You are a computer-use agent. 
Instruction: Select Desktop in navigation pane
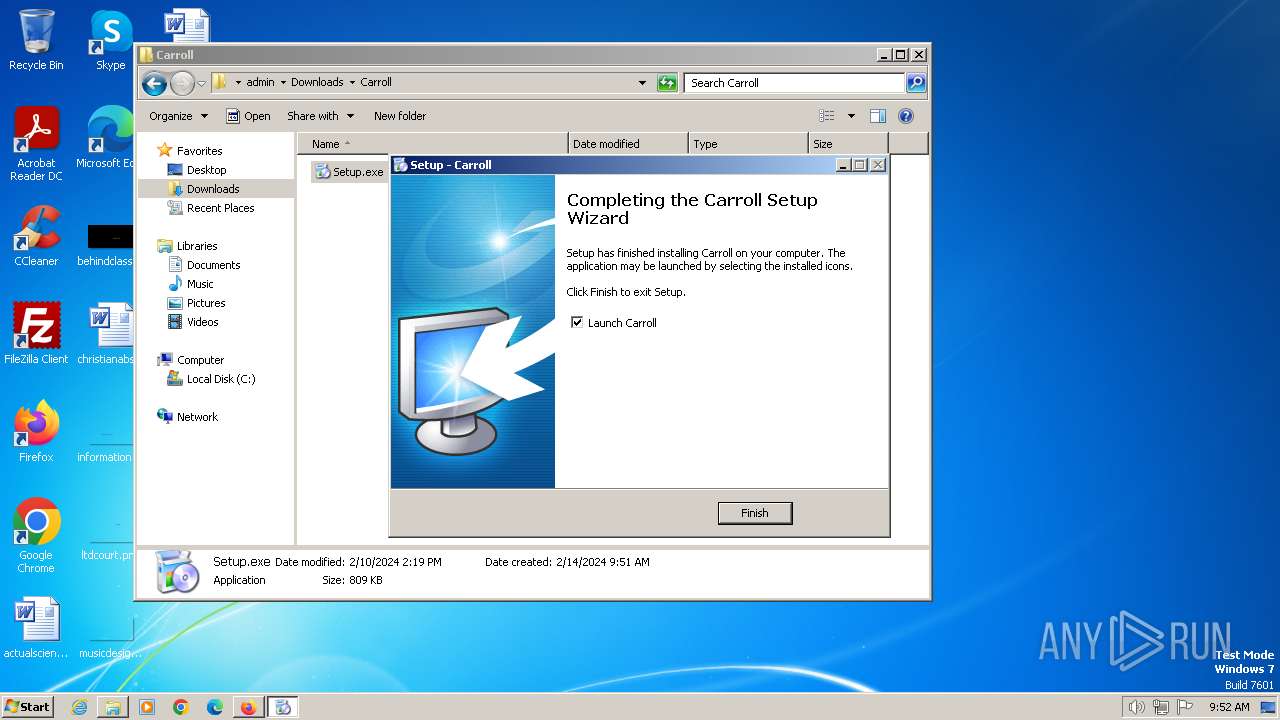pos(206,170)
